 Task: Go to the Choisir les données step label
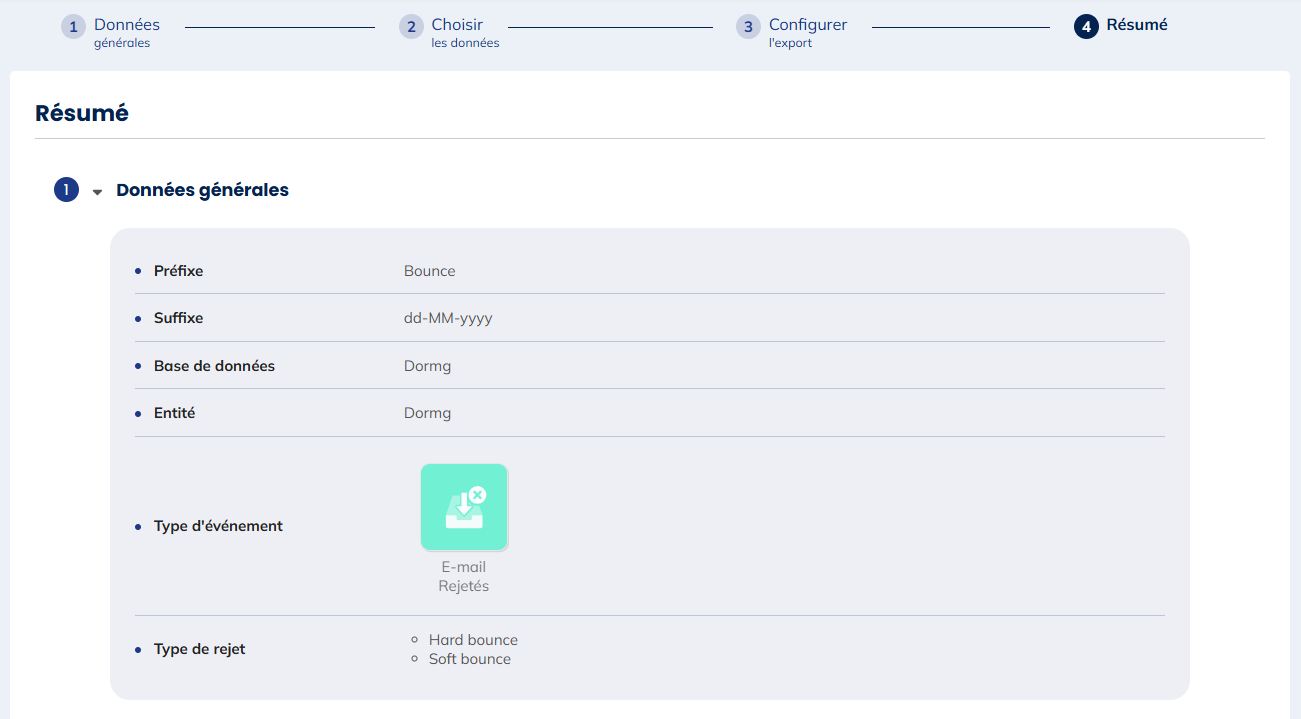click(464, 32)
